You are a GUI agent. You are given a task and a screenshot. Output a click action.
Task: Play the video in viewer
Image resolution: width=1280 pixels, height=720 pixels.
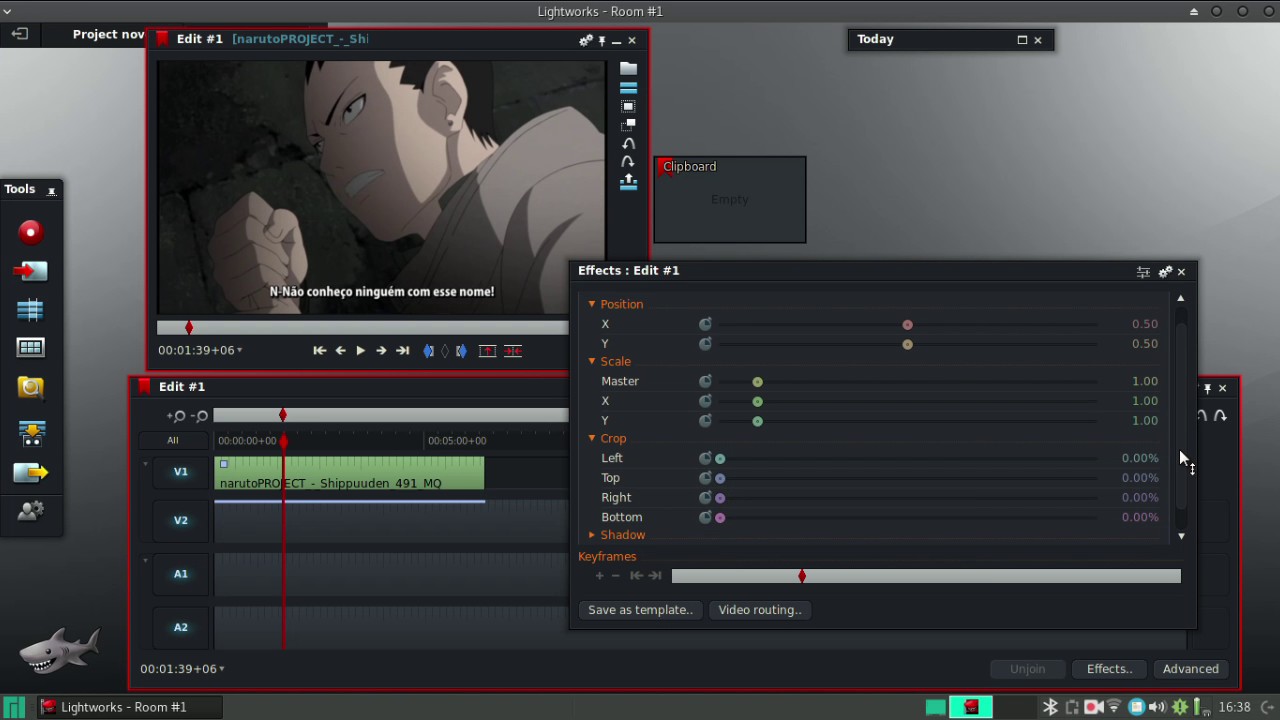(x=361, y=351)
